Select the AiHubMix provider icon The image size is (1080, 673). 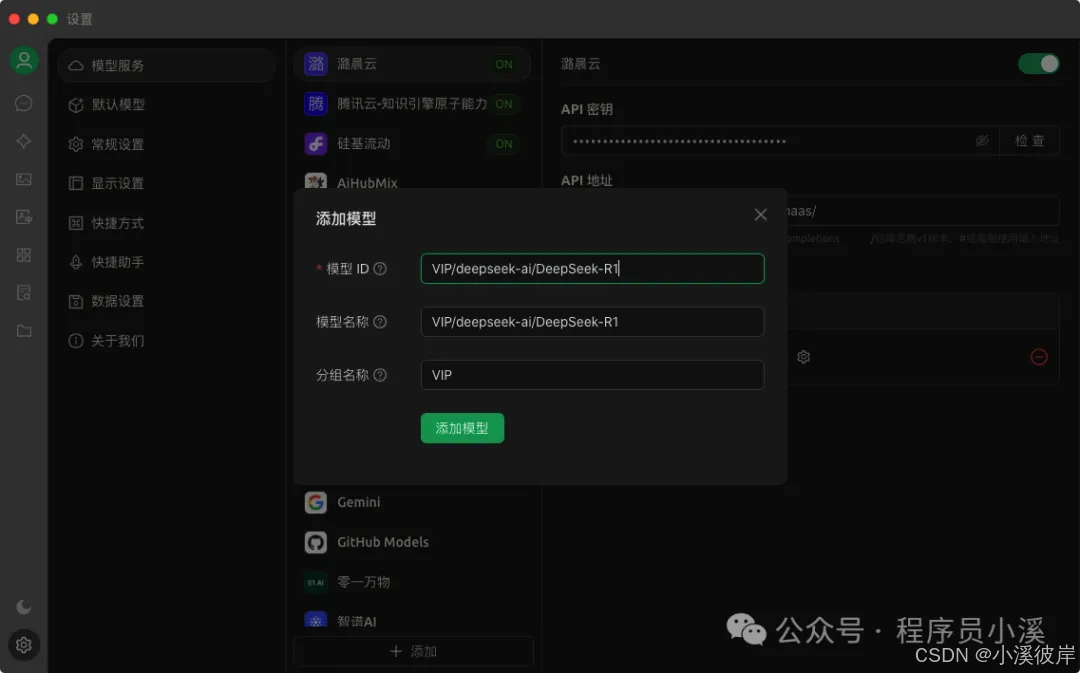point(315,180)
